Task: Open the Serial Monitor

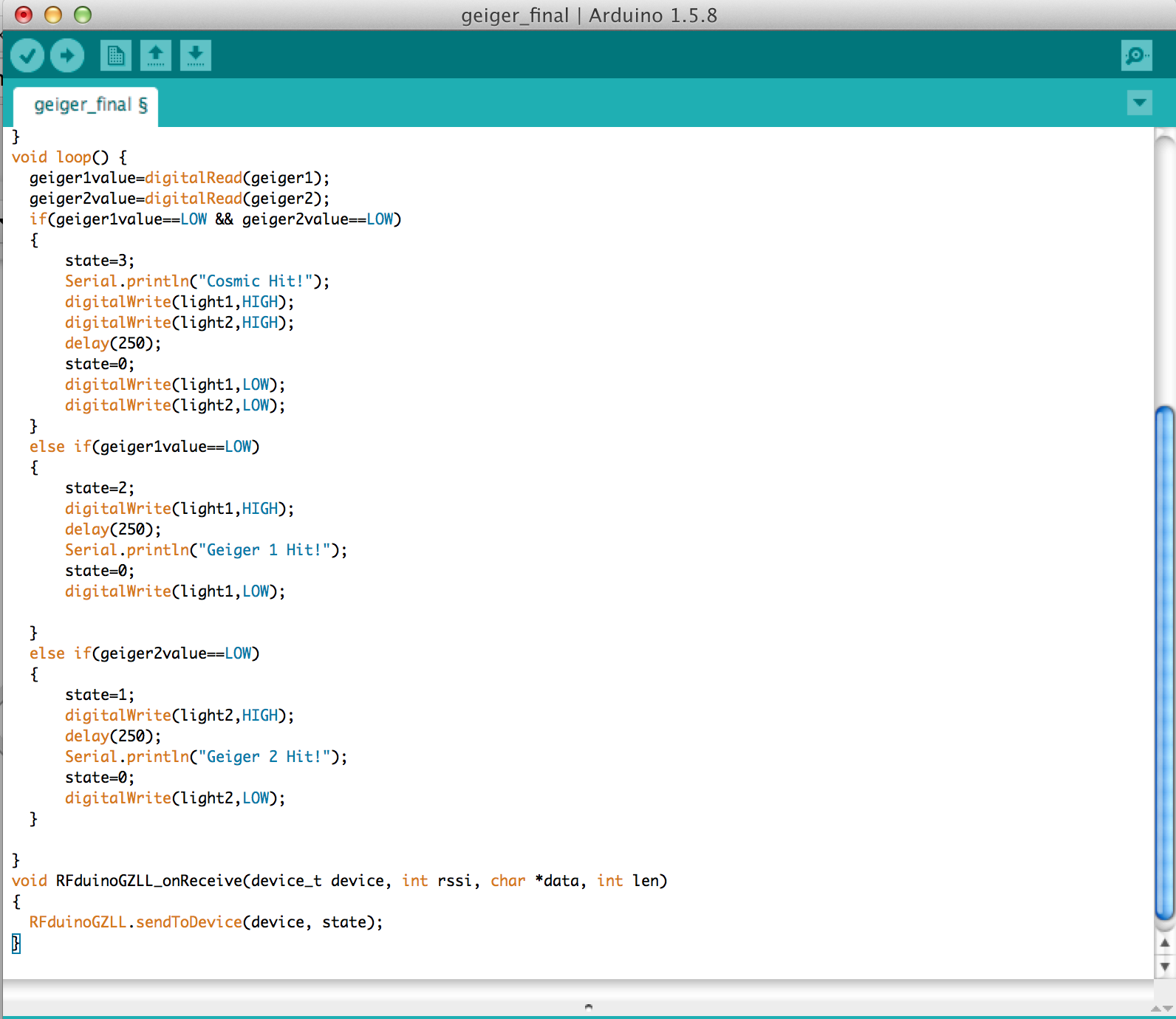Action: (x=1136, y=55)
